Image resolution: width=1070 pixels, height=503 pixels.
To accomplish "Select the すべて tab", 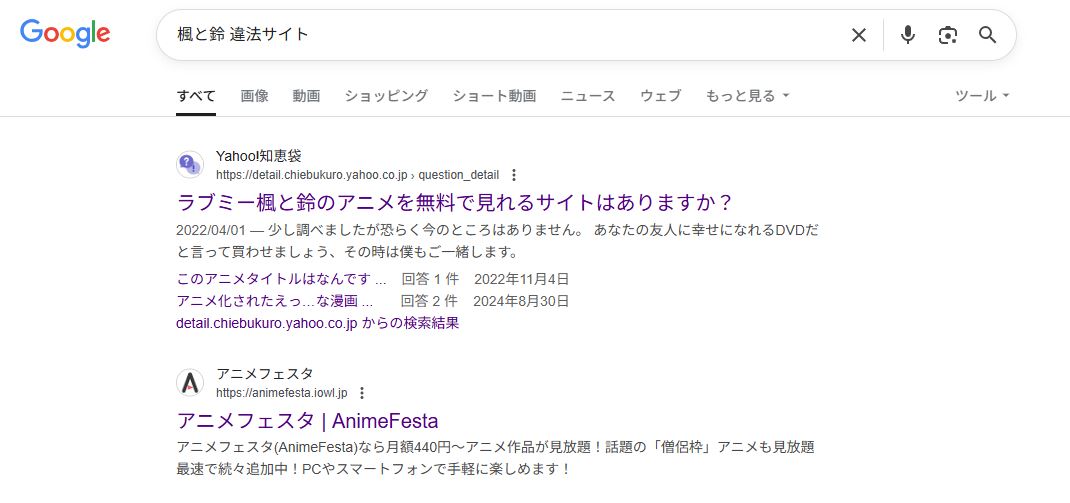I will coord(196,96).
